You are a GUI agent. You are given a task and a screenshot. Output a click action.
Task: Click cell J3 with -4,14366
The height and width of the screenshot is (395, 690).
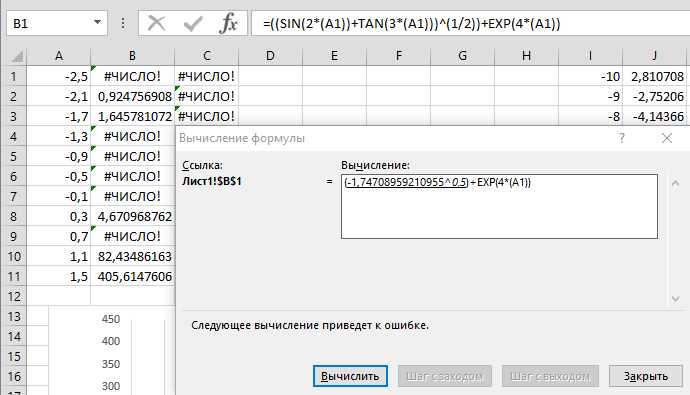pos(654,117)
